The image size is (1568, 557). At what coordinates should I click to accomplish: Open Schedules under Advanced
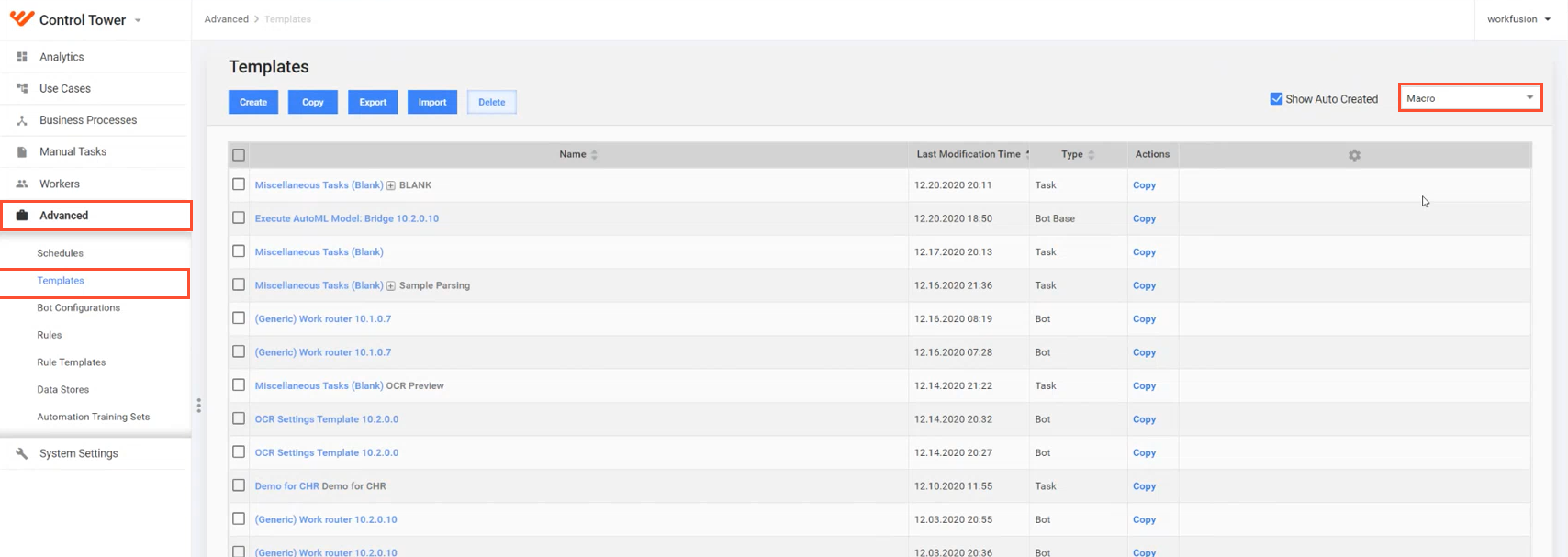pyautogui.click(x=60, y=253)
